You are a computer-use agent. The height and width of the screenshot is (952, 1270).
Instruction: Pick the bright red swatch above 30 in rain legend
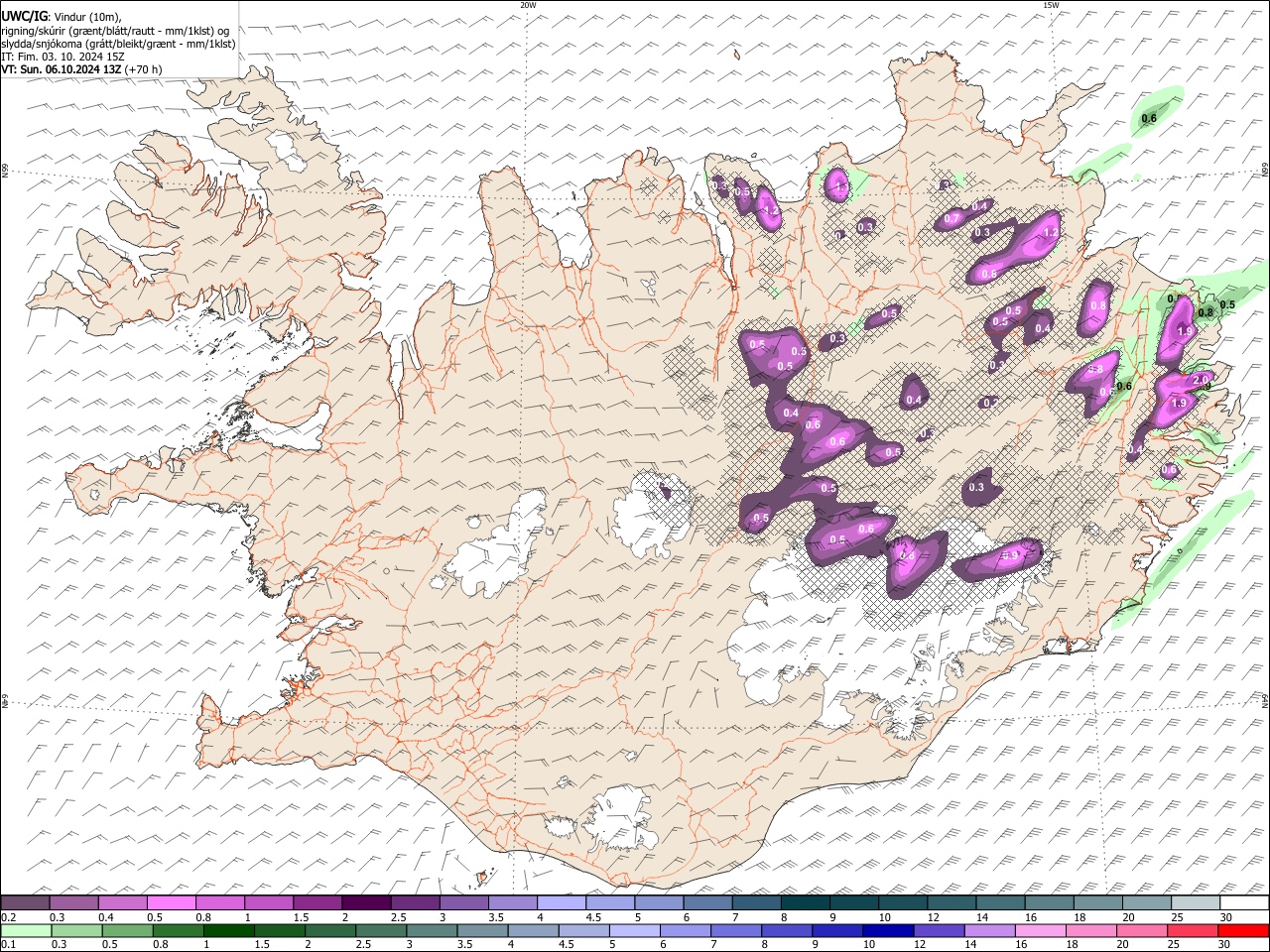pyautogui.click(x=1243, y=930)
